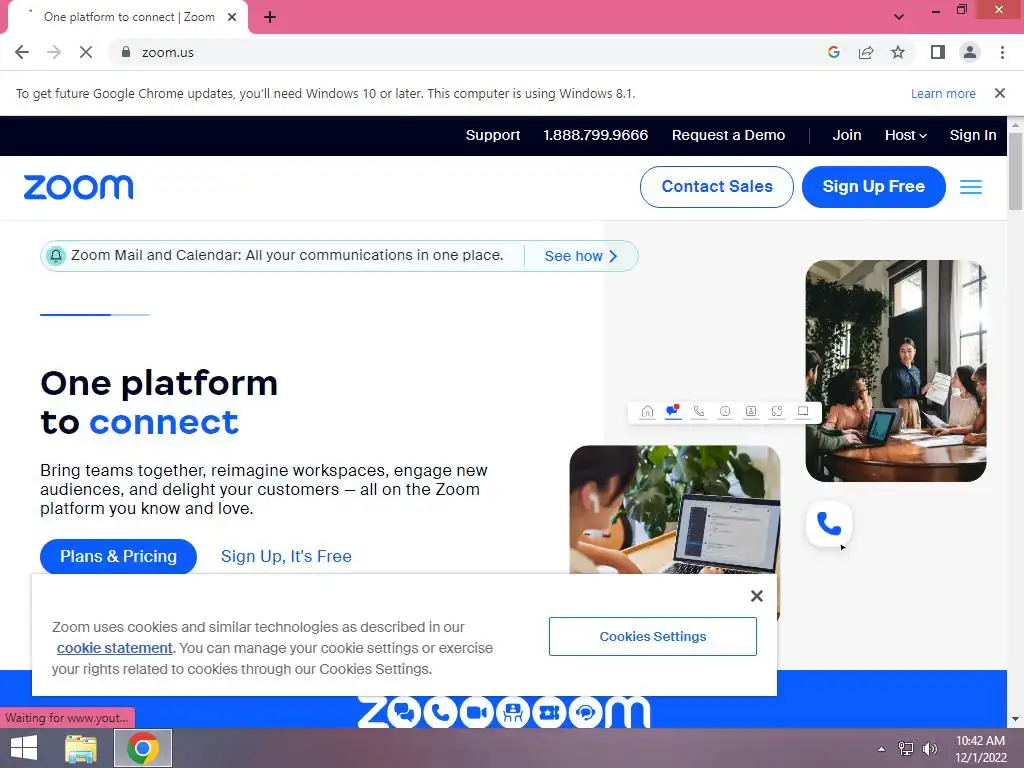Click the home icon in Zoom mockup bar

(647, 411)
